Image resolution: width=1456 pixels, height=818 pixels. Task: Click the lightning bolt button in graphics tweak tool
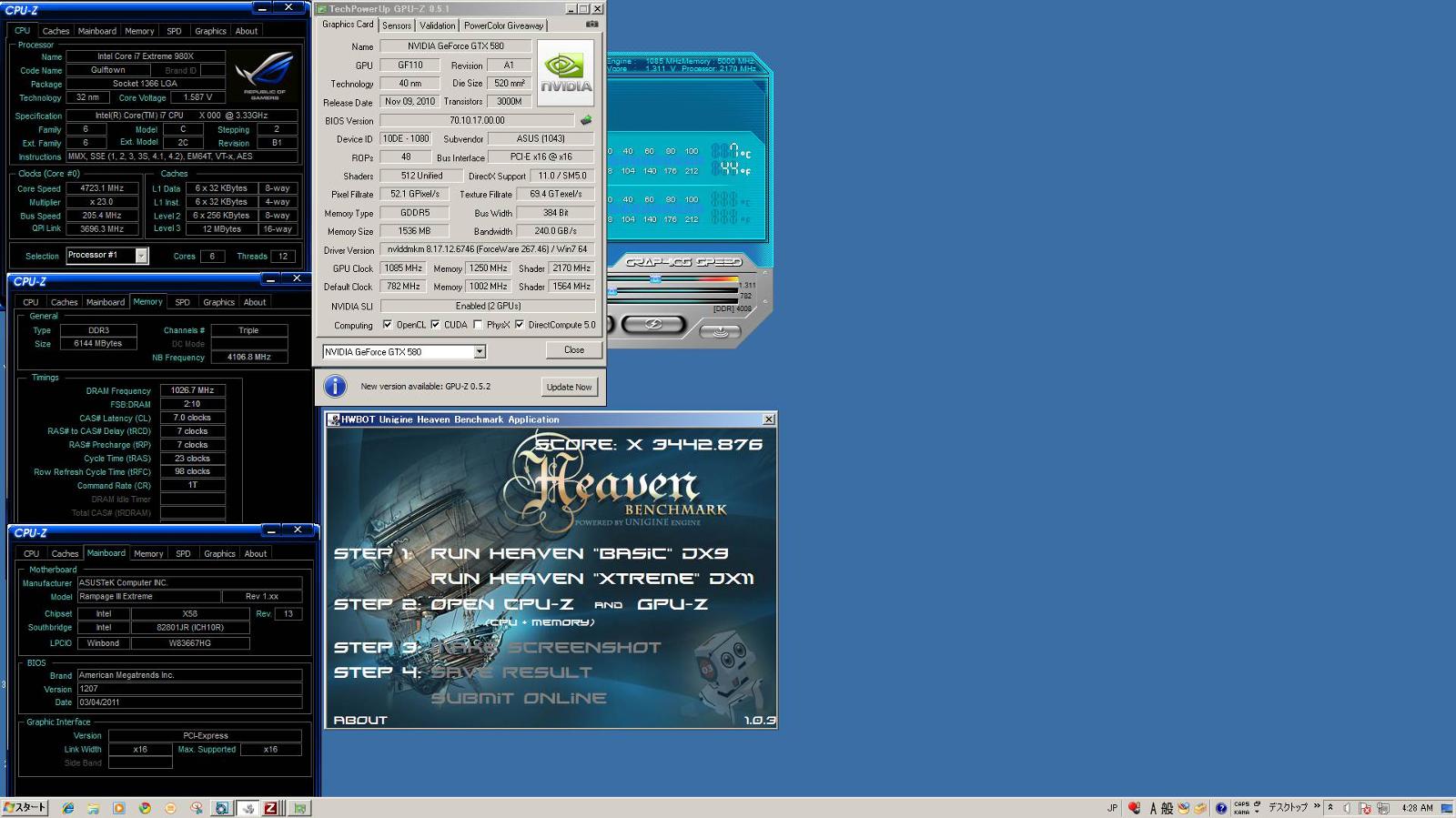(x=653, y=324)
